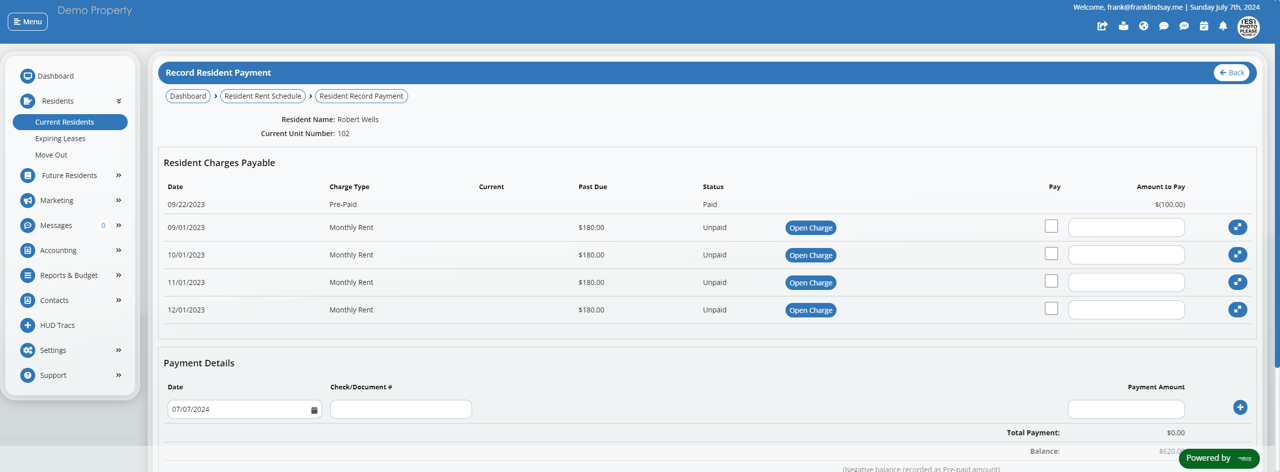
Task: Open HUD Tracs plus icon in sidebar
Action: point(28,325)
